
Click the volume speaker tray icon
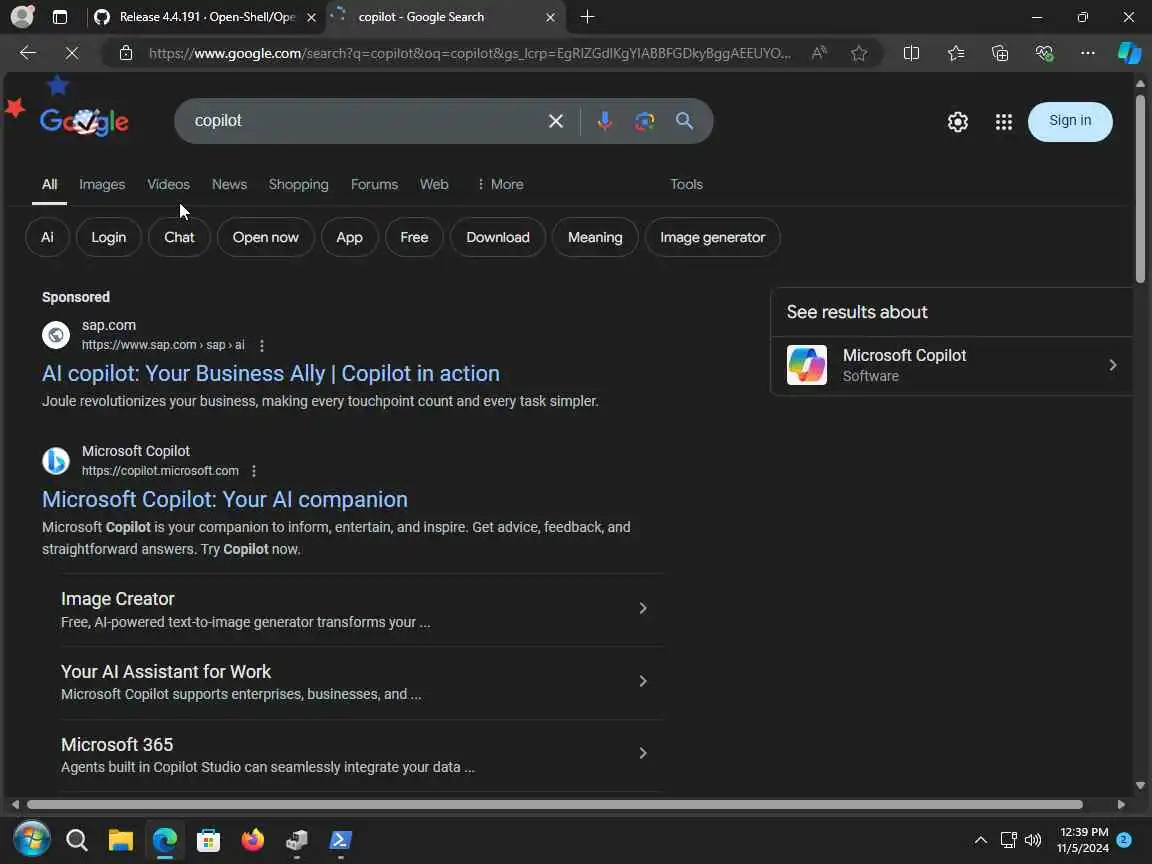coord(1033,840)
